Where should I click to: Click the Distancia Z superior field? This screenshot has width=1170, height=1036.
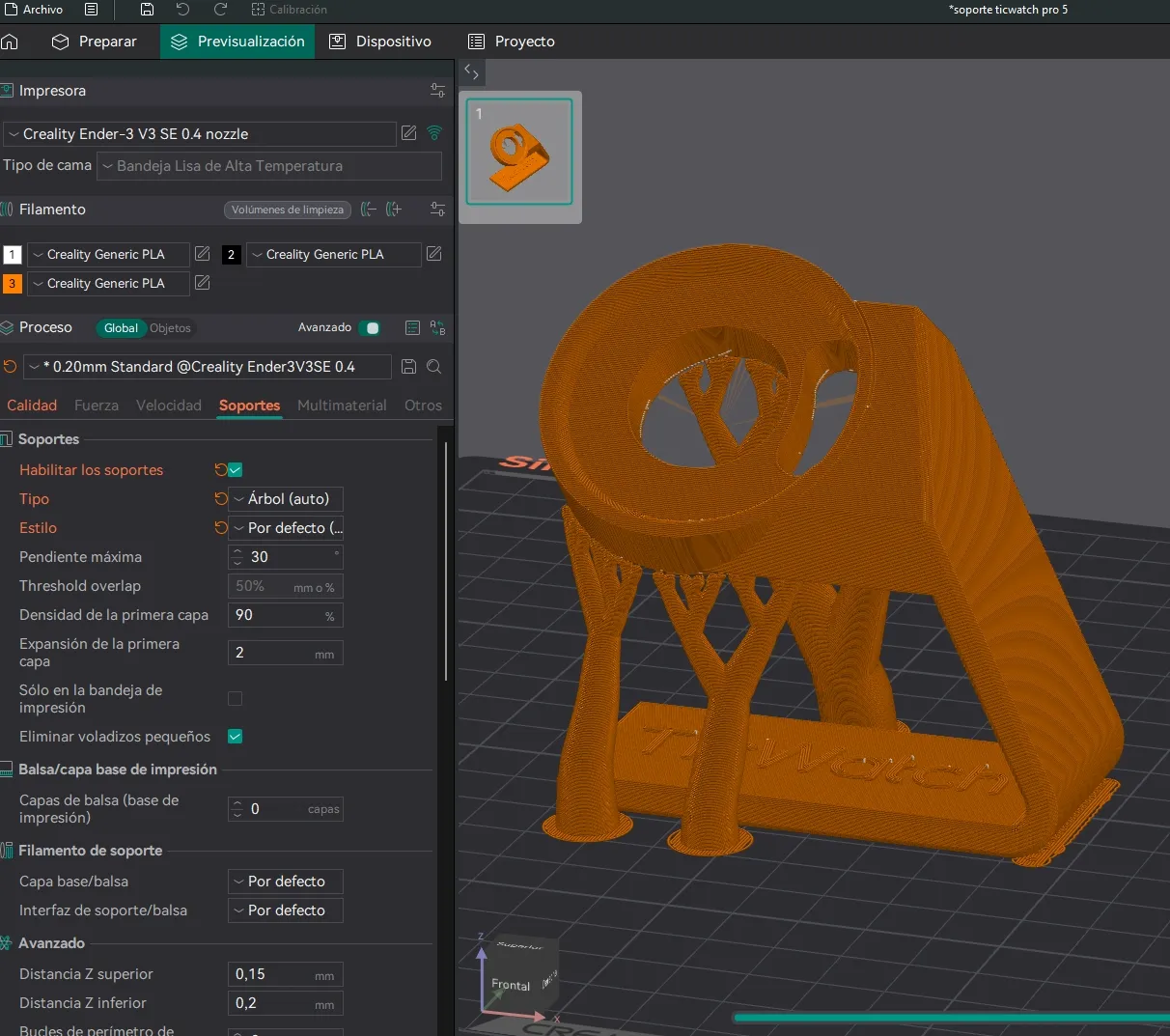coord(286,974)
